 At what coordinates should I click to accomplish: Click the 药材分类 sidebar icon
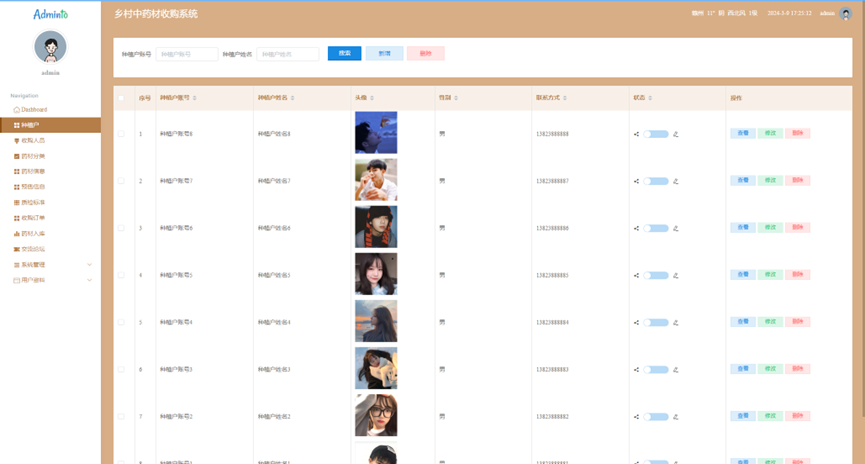click(17, 156)
